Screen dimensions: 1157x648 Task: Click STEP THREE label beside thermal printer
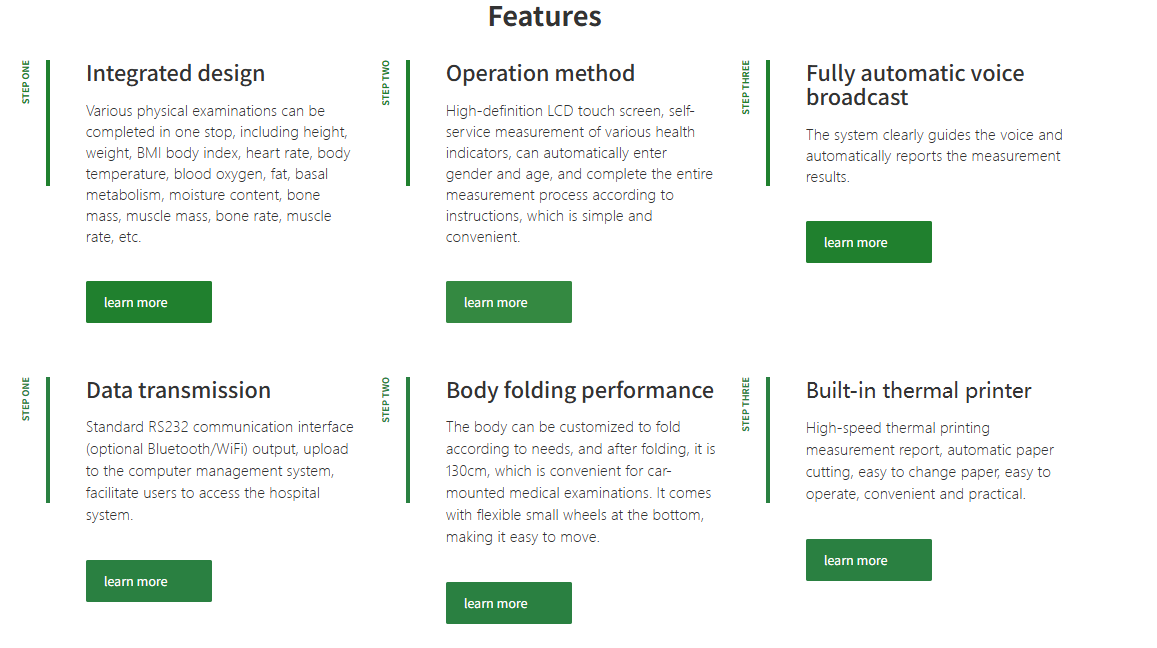pyautogui.click(x=746, y=405)
